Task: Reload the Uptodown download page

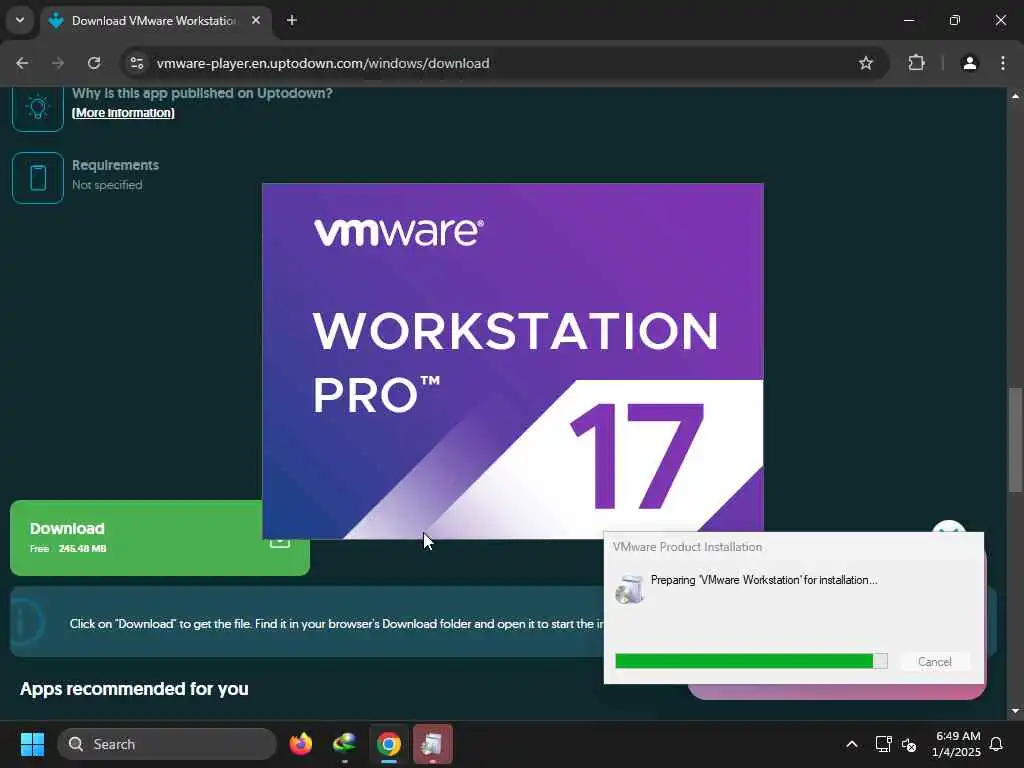Action: click(x=94, y=63)
